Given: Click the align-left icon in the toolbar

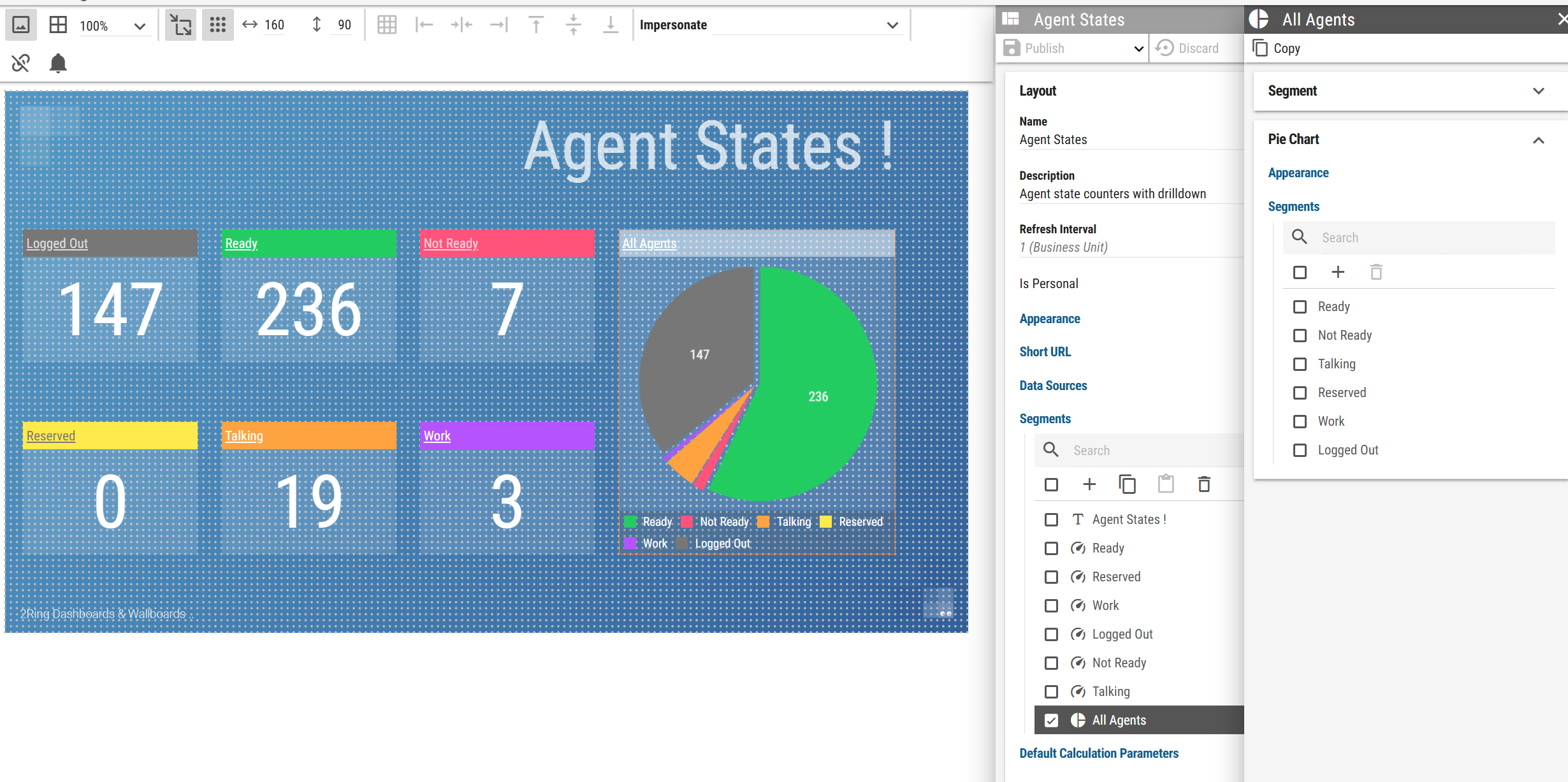Looking at the screenshot, I should [x=424, y=25].
